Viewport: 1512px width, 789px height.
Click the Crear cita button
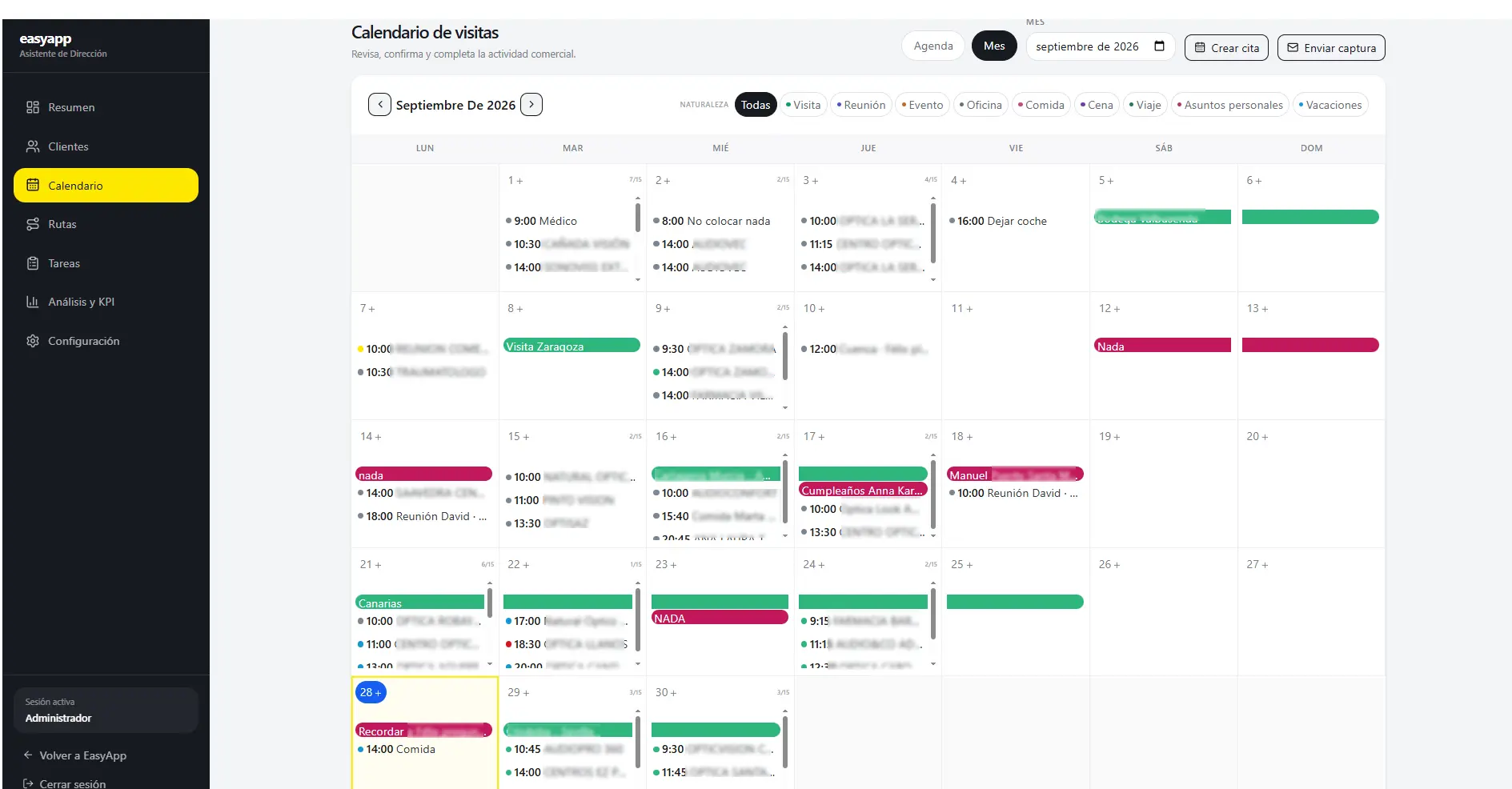tap(1226, 47)
